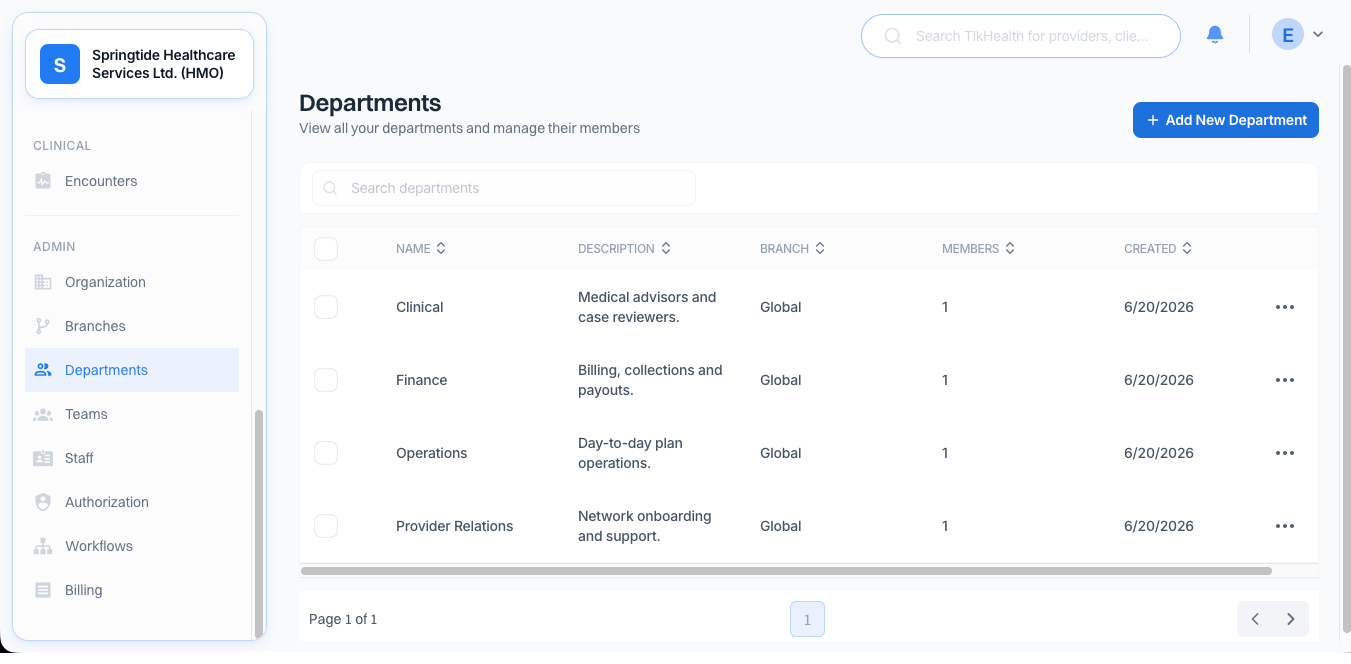Focus the Search departments field
1351x664 pixels.
(x=504, y=188)
